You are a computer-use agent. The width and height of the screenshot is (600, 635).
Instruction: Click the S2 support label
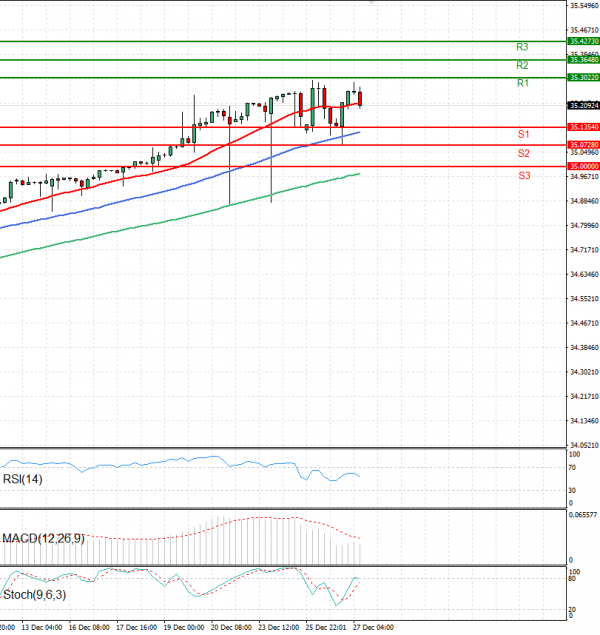(x=523, y=153)
